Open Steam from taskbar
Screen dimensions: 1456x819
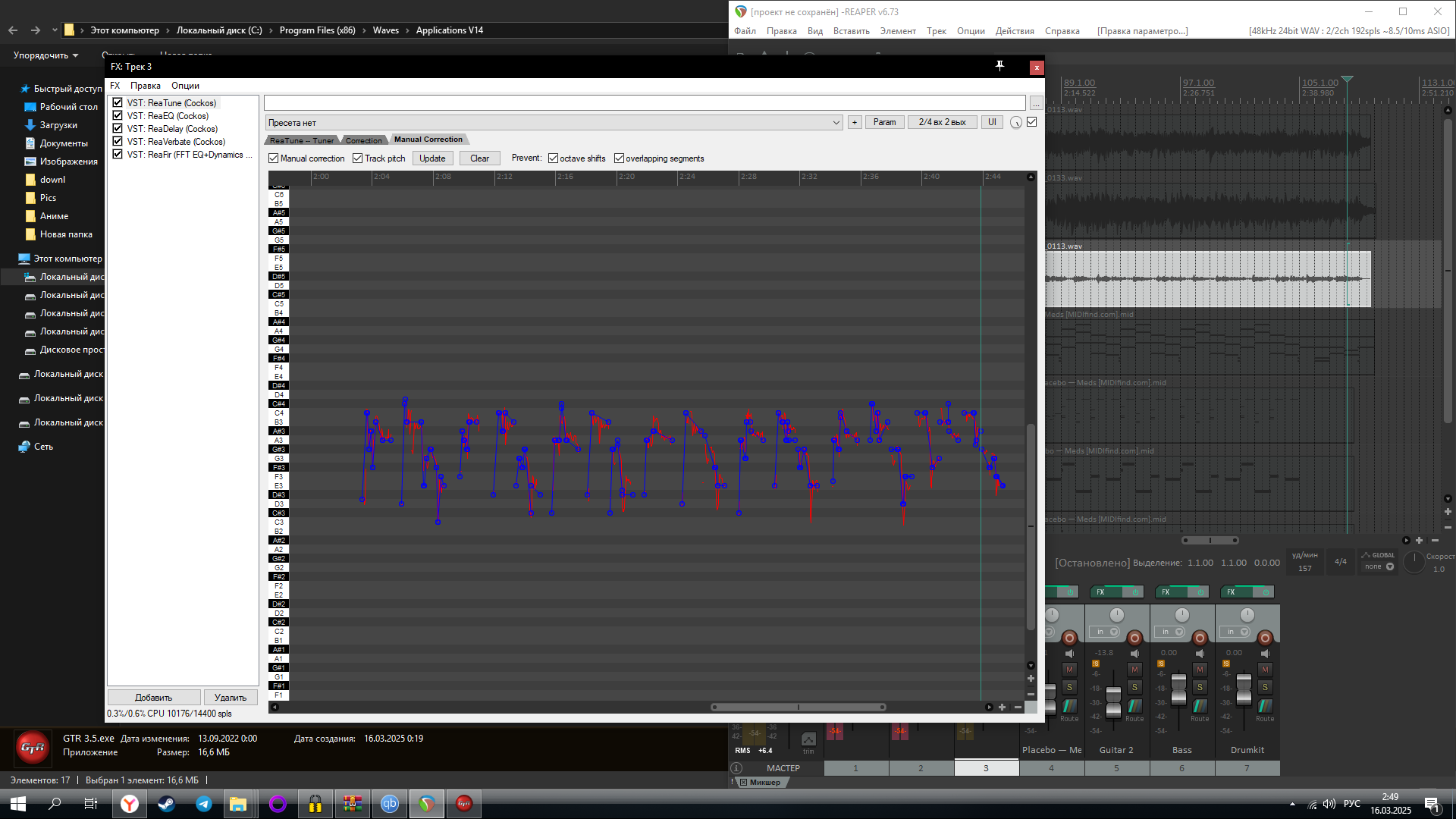167,804
